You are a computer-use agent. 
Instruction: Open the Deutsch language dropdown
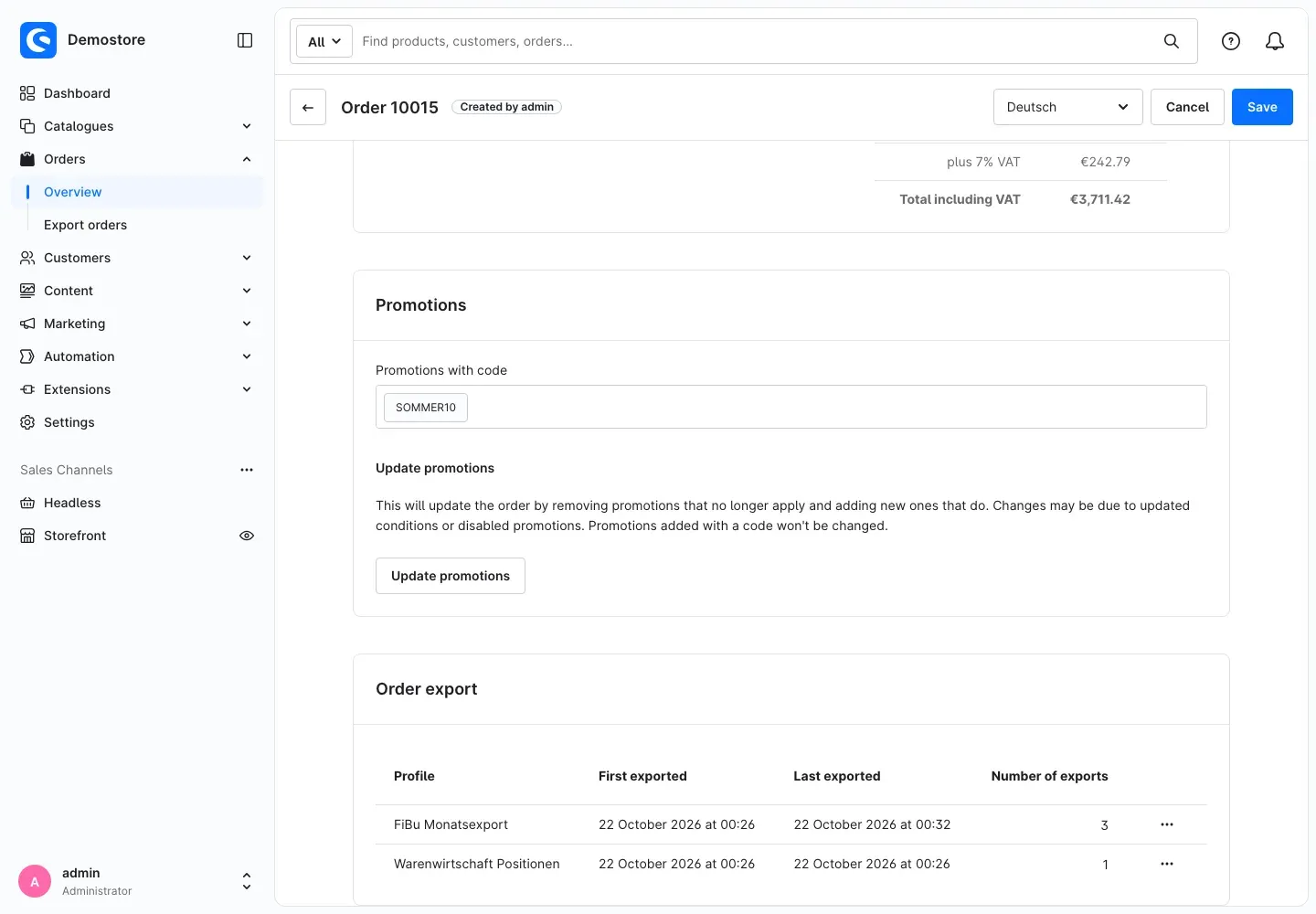pyautogui.click(x=1067, y=107)
